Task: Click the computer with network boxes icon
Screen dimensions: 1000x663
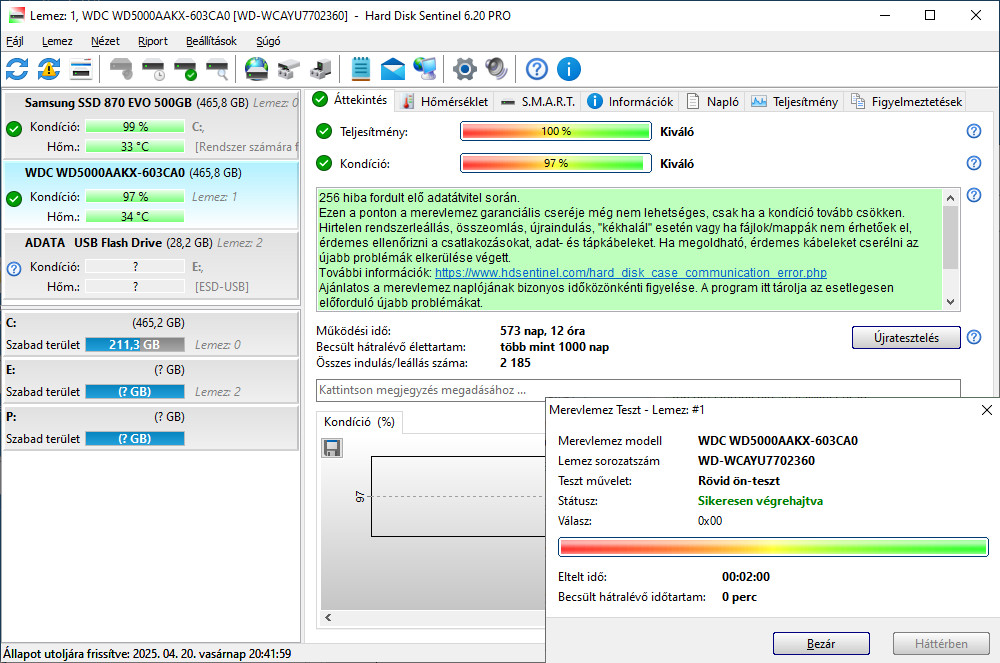Action: pos(321,69)
